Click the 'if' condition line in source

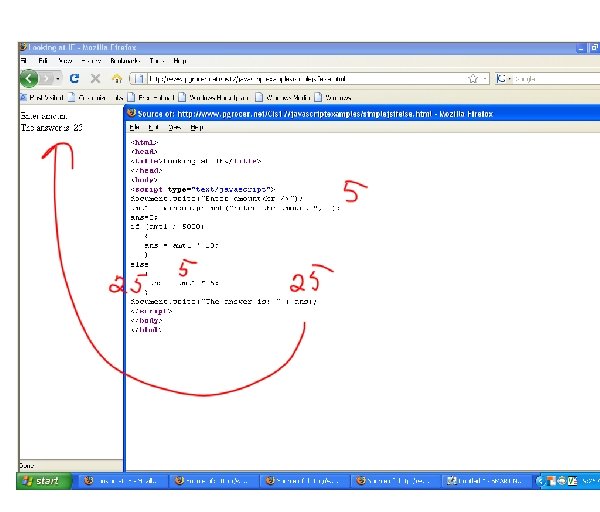click(x=167, y=227)
